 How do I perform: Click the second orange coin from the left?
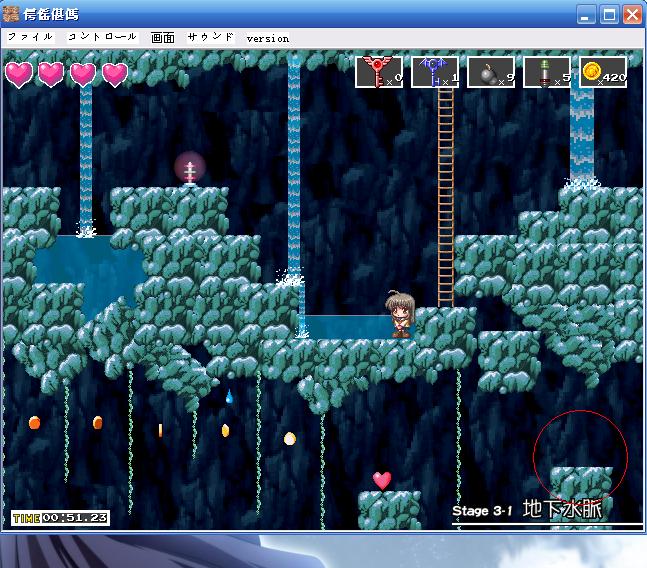(98, 422)
